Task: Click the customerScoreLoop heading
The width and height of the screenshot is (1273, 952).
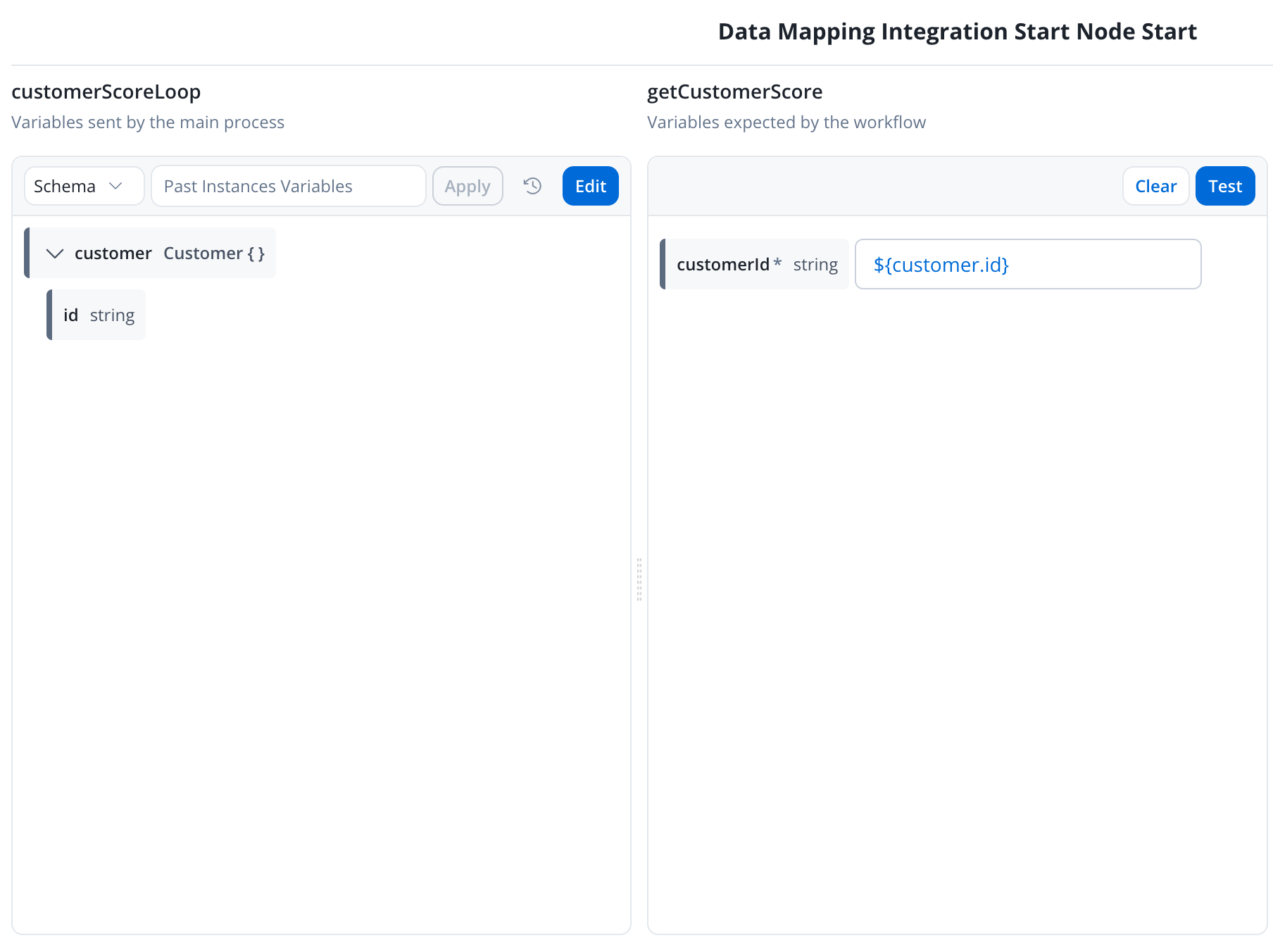Action: (x=106, y=92)
